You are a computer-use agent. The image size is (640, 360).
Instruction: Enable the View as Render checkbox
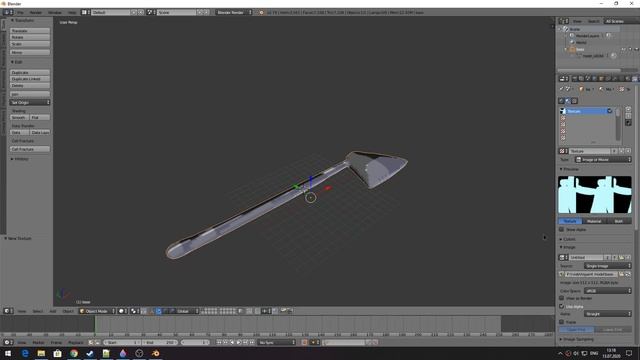pos(562,298)
